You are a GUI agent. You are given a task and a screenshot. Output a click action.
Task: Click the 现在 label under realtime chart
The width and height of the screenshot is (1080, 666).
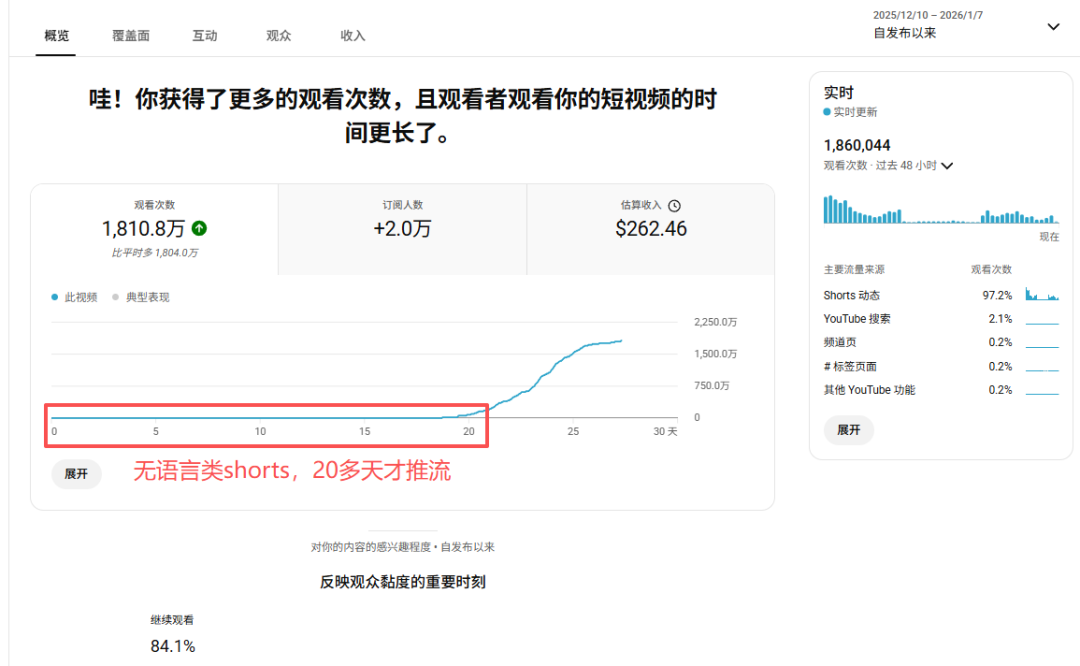1049,236
